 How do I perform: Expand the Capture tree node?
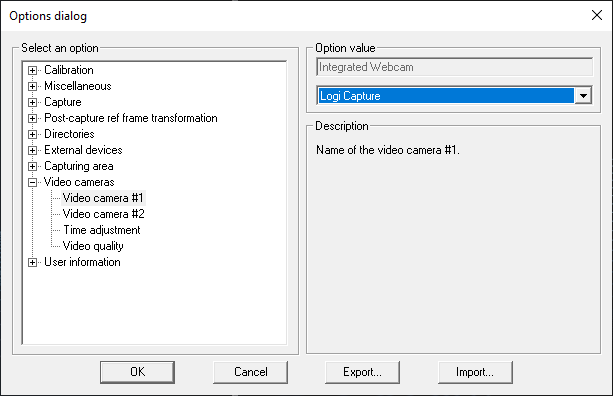click(x=32, y=102)
